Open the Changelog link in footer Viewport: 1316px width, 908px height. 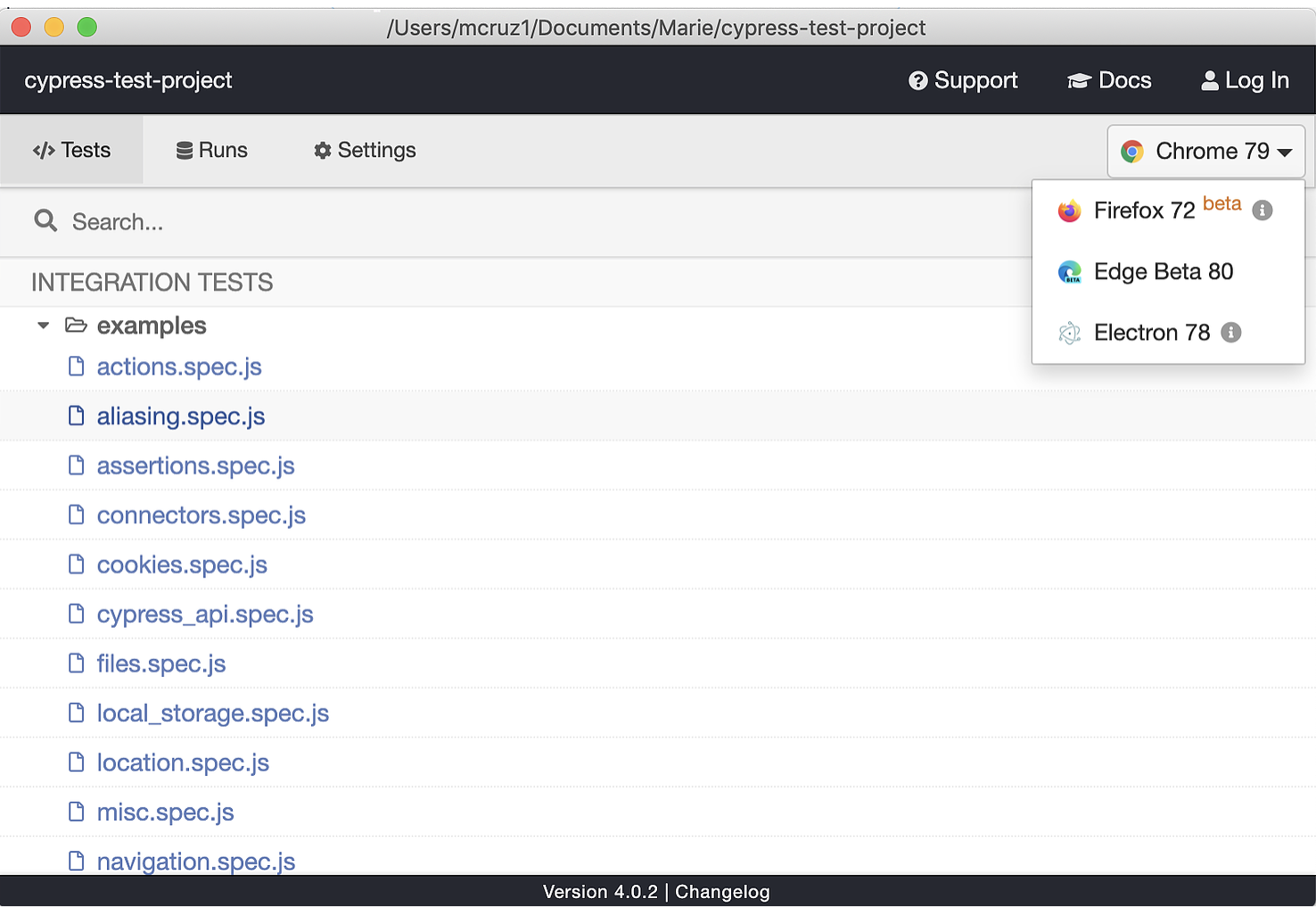click(722, 892)
